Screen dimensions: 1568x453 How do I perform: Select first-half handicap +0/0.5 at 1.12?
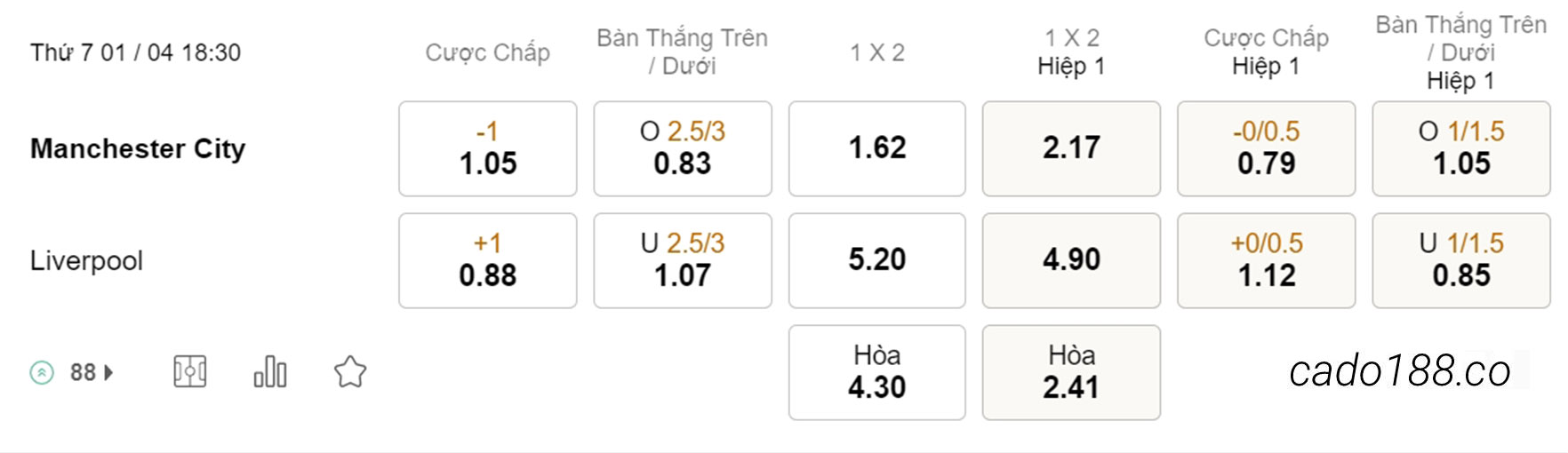(1267, 260)
